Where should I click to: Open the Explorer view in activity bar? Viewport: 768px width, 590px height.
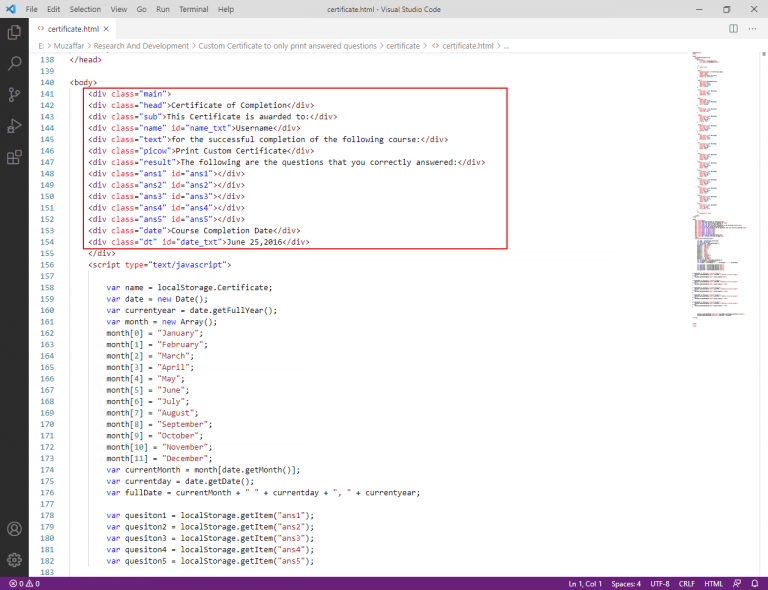14,33
